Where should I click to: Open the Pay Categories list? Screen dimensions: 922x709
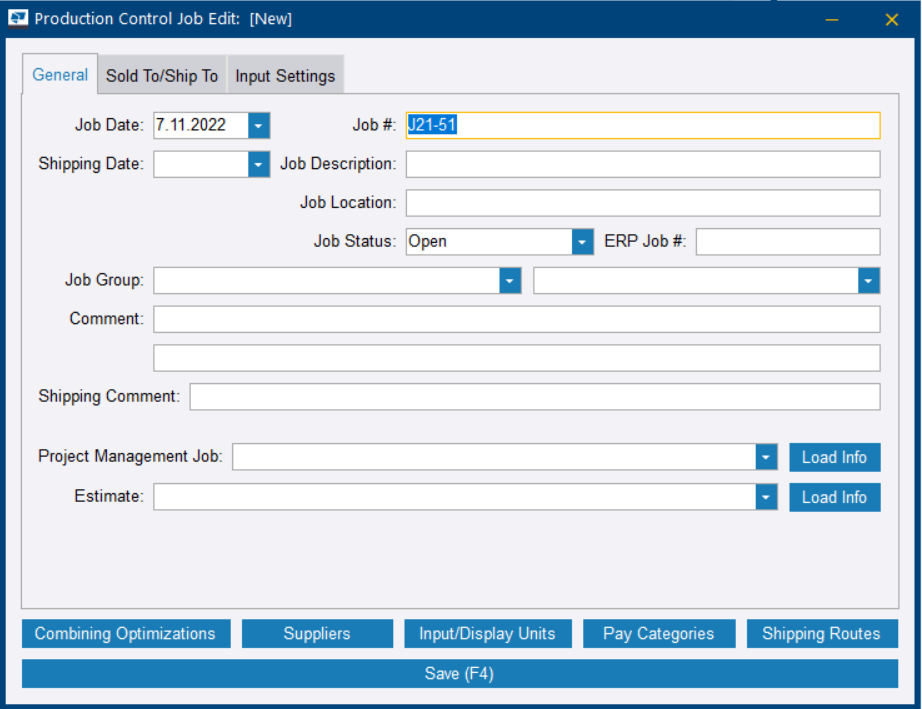click(659, 633)
